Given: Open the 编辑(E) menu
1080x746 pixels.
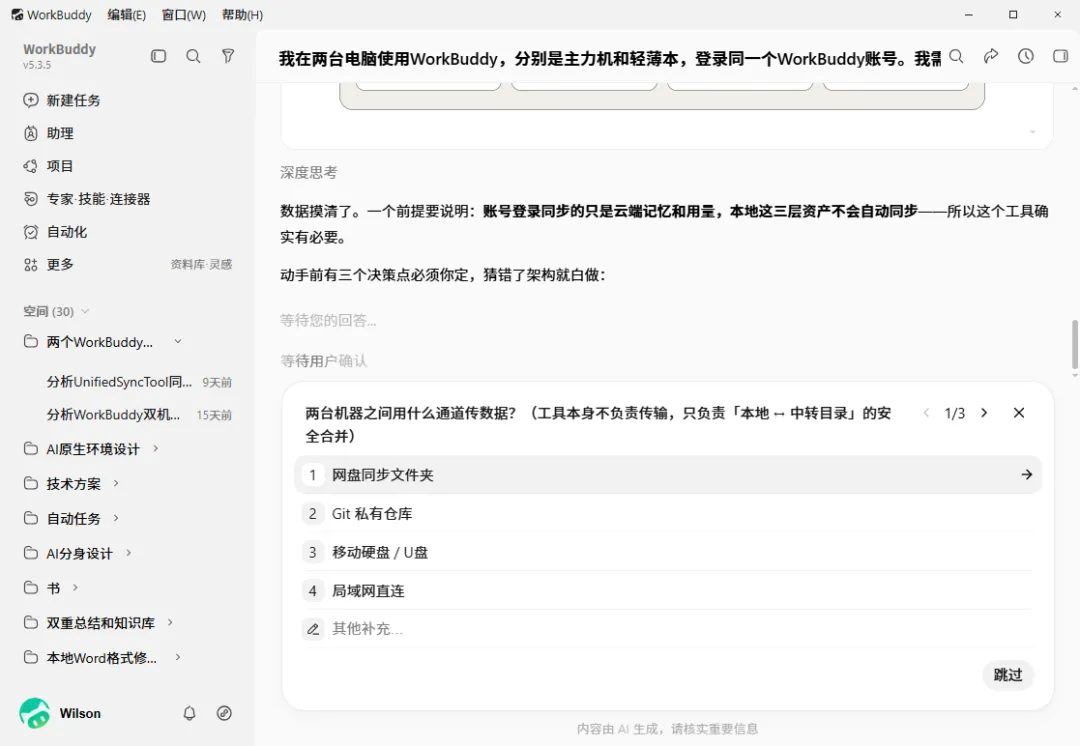Looking at the screenshot, I should (x=127, y=15).
